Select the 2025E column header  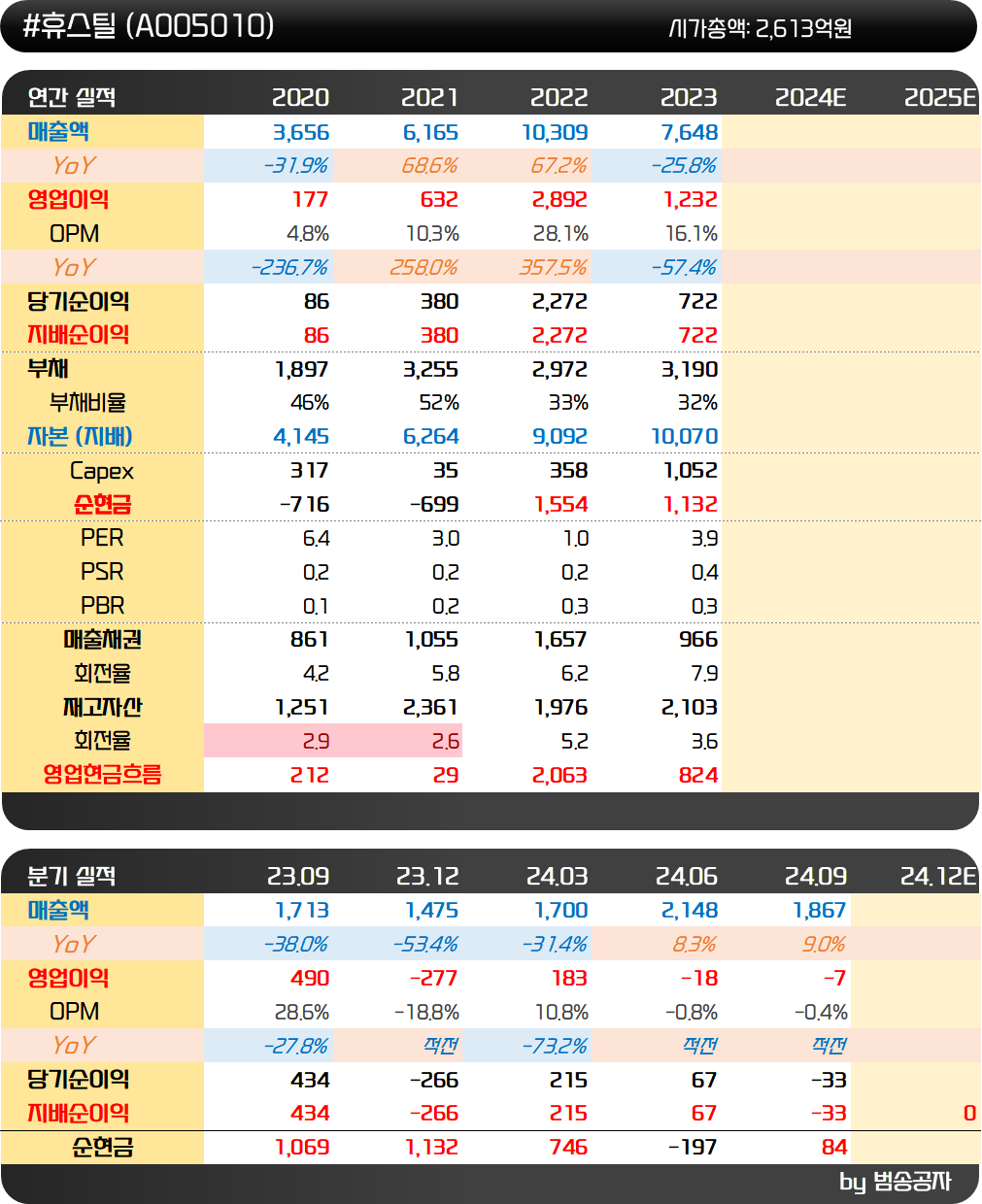point(940,97)
